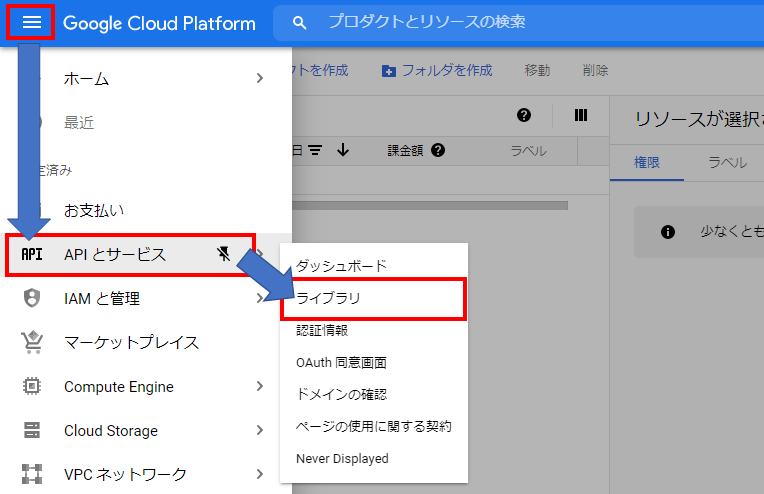Switch to the ラベル tab
Viewport: 764px width, 494px height.
point(727,163)
